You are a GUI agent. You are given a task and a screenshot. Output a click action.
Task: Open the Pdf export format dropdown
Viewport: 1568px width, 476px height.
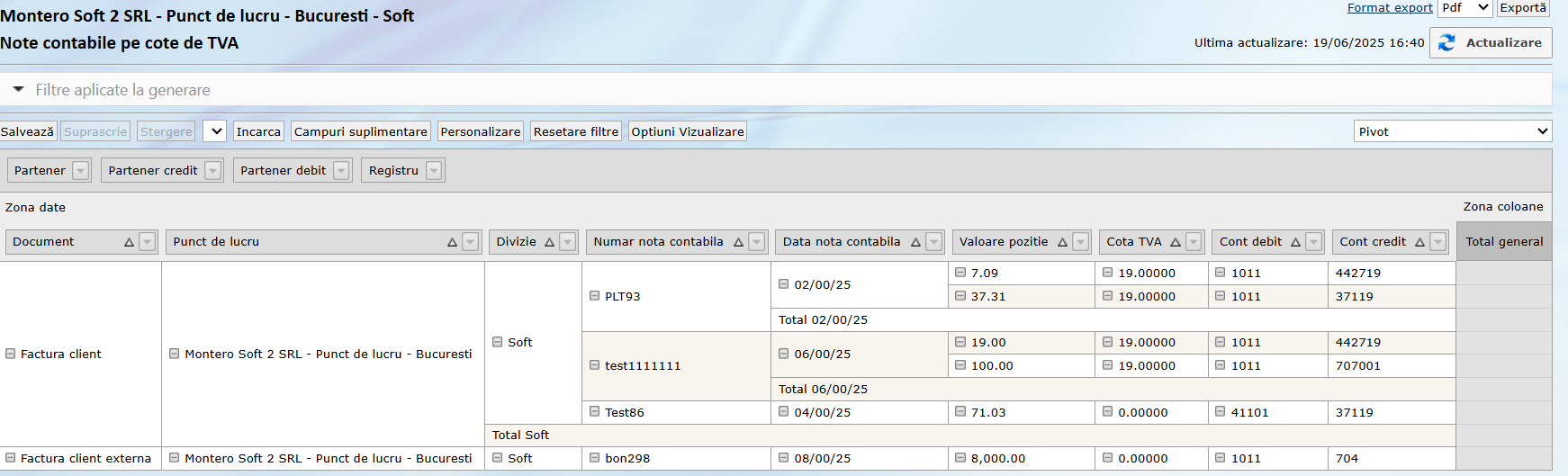point(1464,8)
